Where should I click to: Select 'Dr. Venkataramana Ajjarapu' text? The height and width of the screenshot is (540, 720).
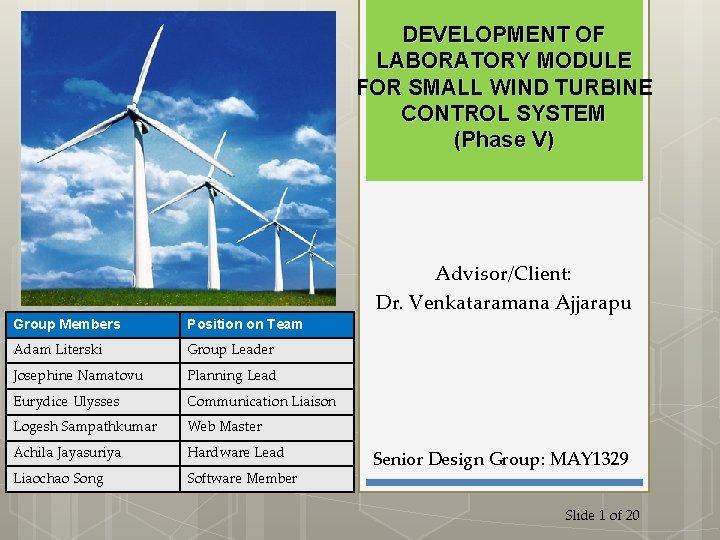pos(504,303)
